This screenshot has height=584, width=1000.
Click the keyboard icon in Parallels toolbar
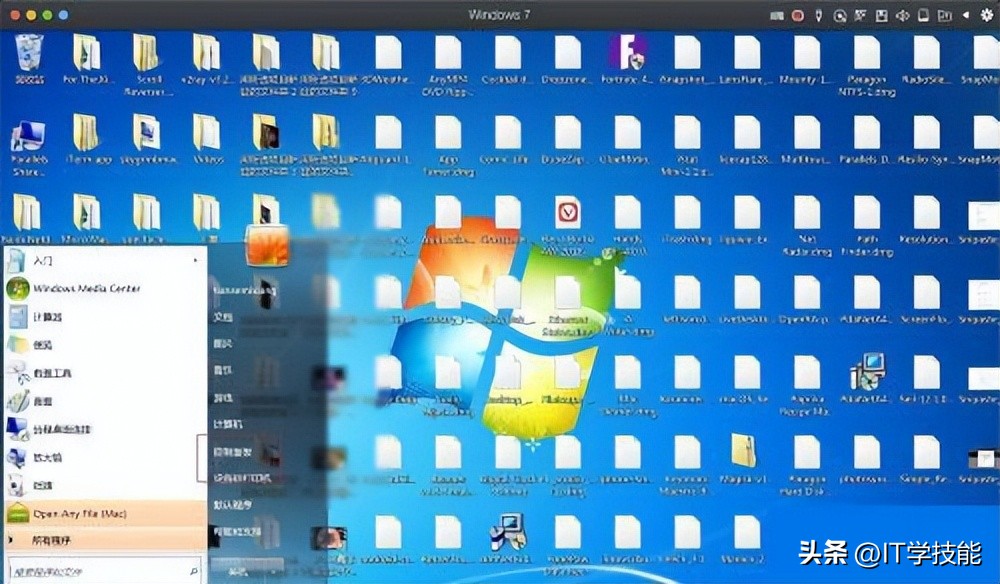click(779, 15)
